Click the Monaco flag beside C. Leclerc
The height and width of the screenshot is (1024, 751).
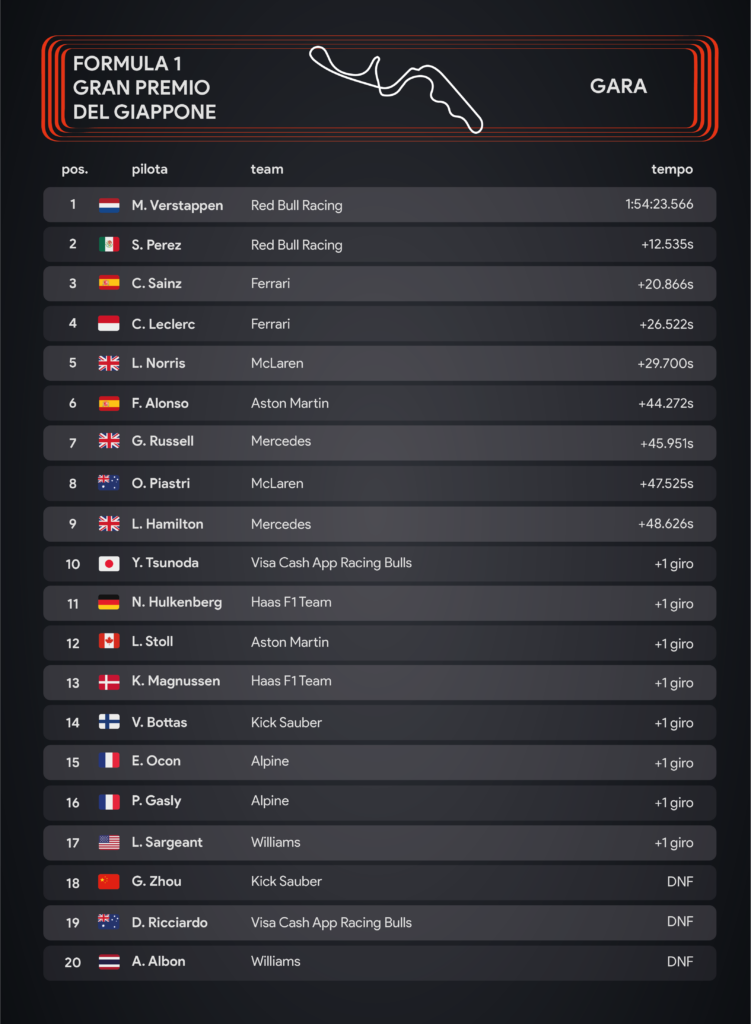[109, 323]
